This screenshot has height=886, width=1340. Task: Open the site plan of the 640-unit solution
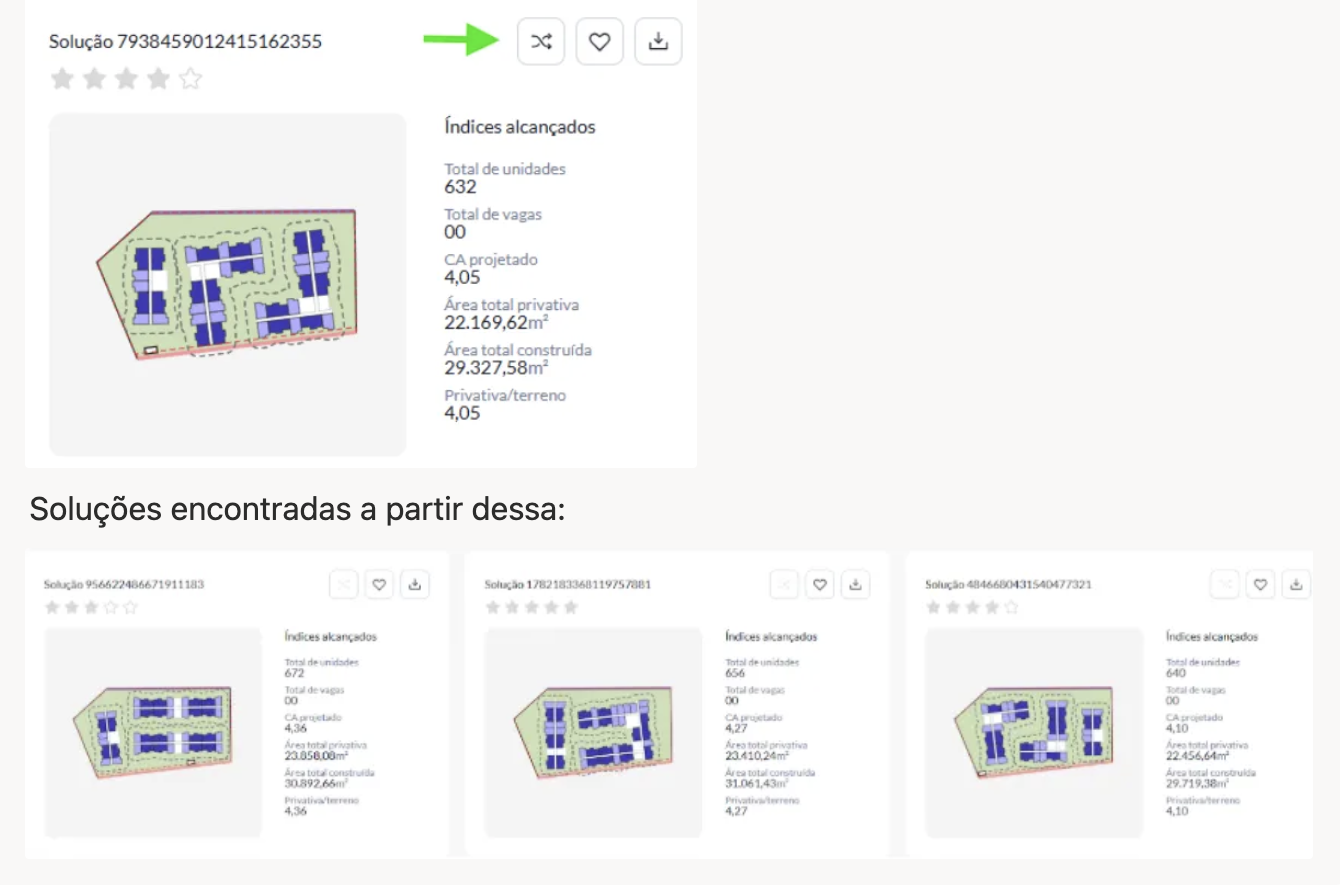tap(1033, 732)
